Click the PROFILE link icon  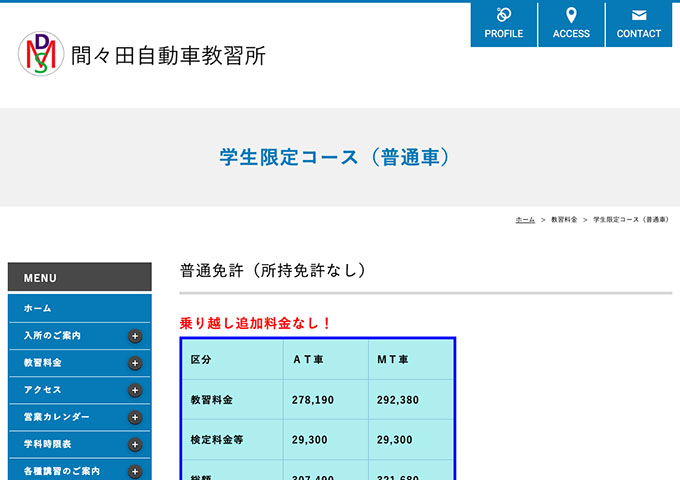504,15
